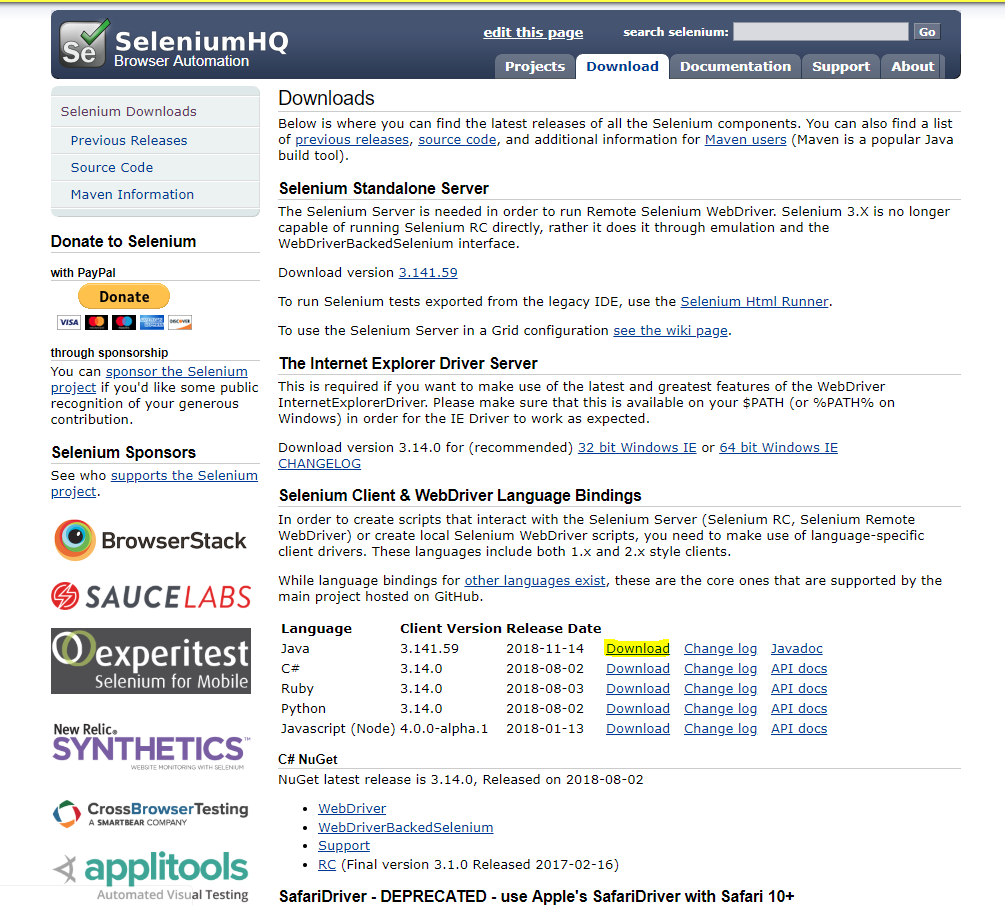Open the Experitest Selenium for Mobile logo
The width and height of the screenshot is (1005, 905).
tap(151, 661)
